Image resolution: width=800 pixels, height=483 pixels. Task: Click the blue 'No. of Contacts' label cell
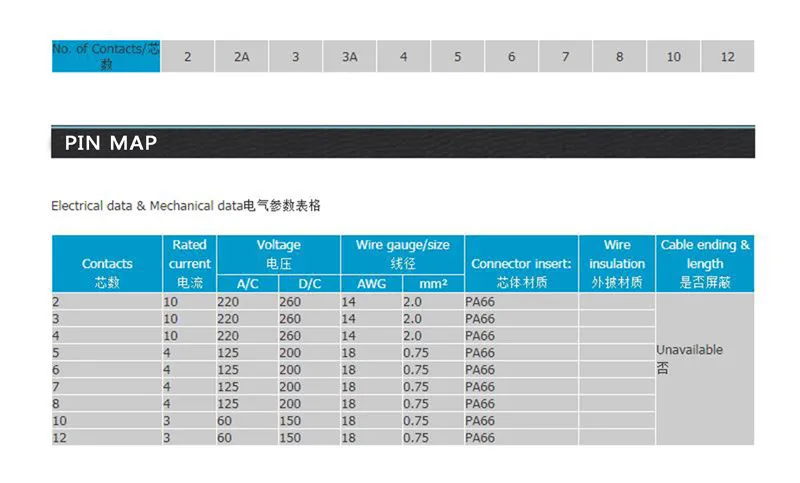pos(106,56)
